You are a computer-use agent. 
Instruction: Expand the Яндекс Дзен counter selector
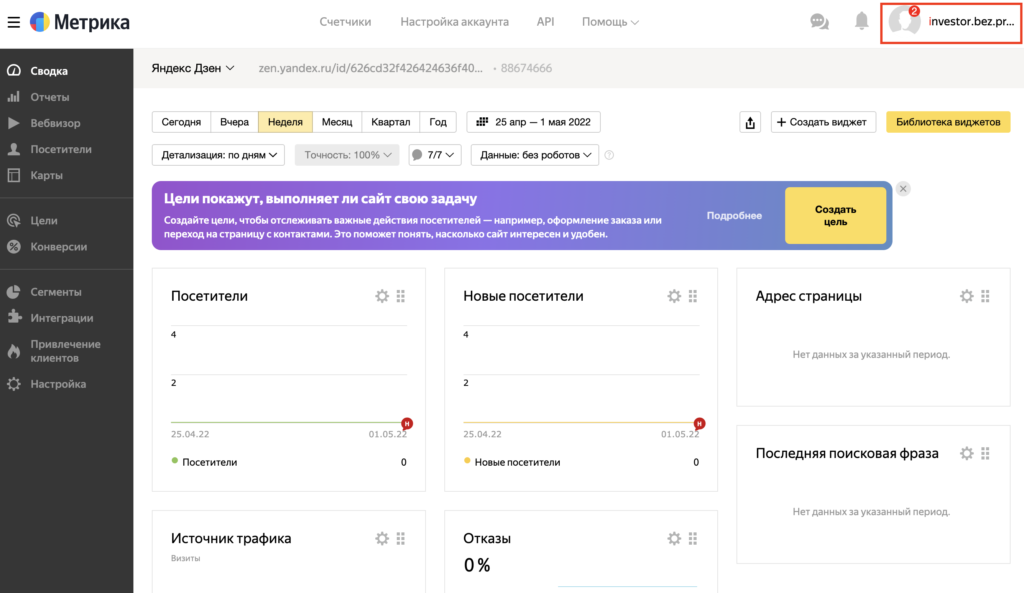pos(193,68)
